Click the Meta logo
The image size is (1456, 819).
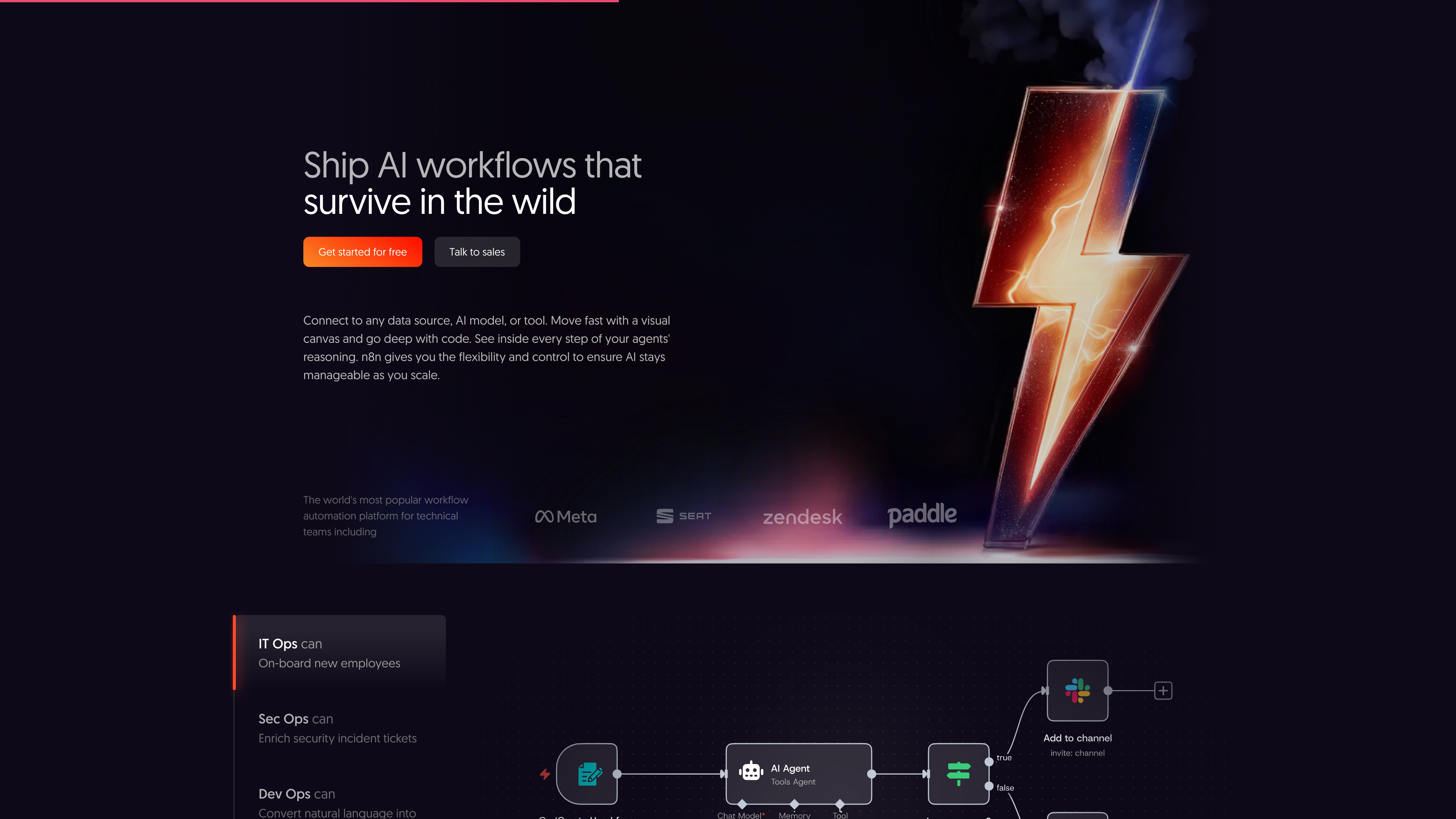pos(566,516)
